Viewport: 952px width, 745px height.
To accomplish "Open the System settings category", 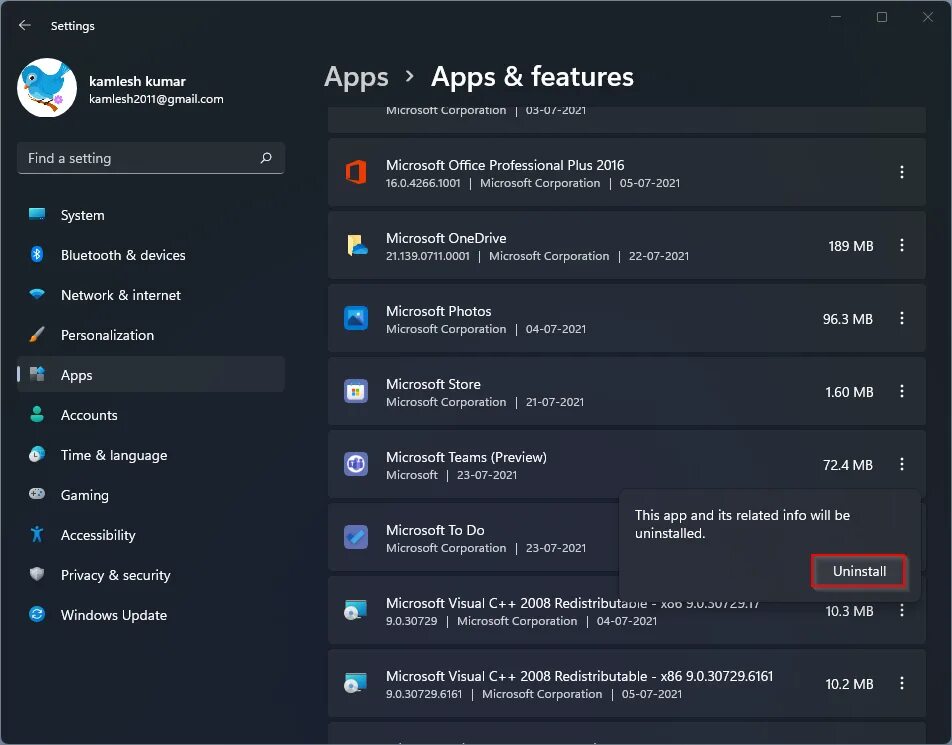I will coord(151,215).
